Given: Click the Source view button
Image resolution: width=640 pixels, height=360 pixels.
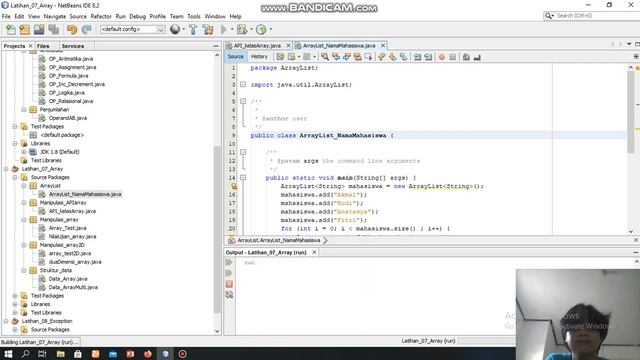Looking at the screenshot, I should 236,57.
